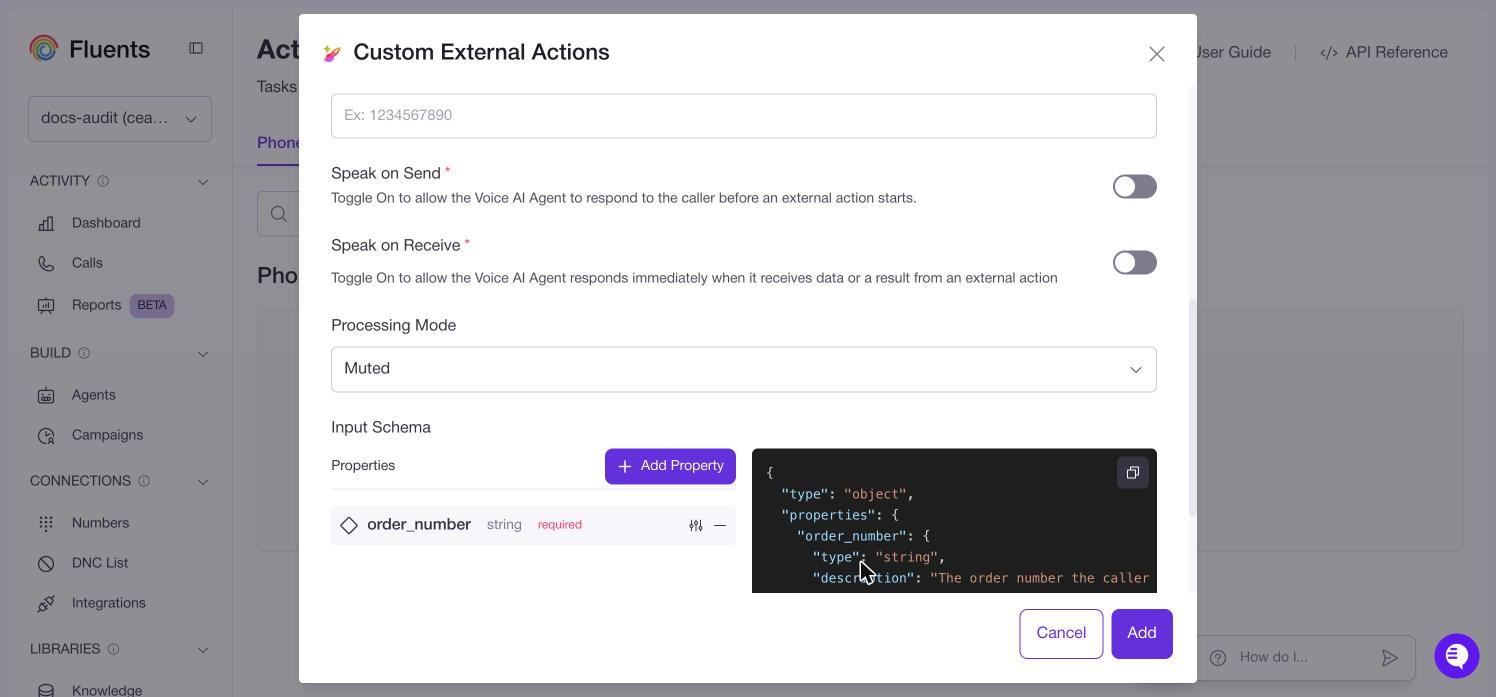Image resolution: width=1496 pixels, height=697 pixels.
Task: Open Calls in the sidebar
Action: 87,263
